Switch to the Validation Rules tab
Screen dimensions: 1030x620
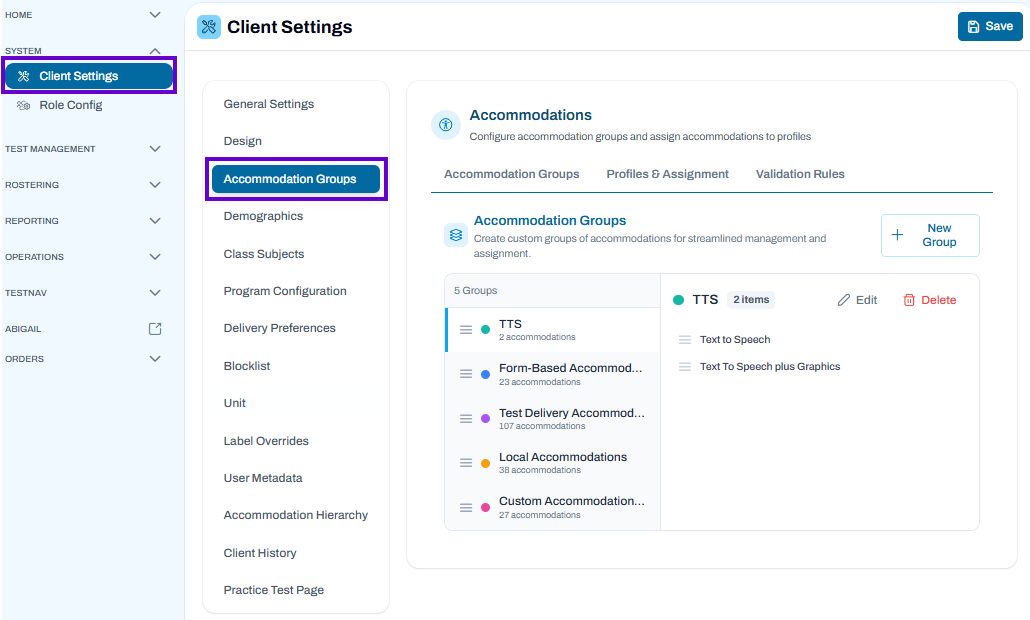(800, 174)
